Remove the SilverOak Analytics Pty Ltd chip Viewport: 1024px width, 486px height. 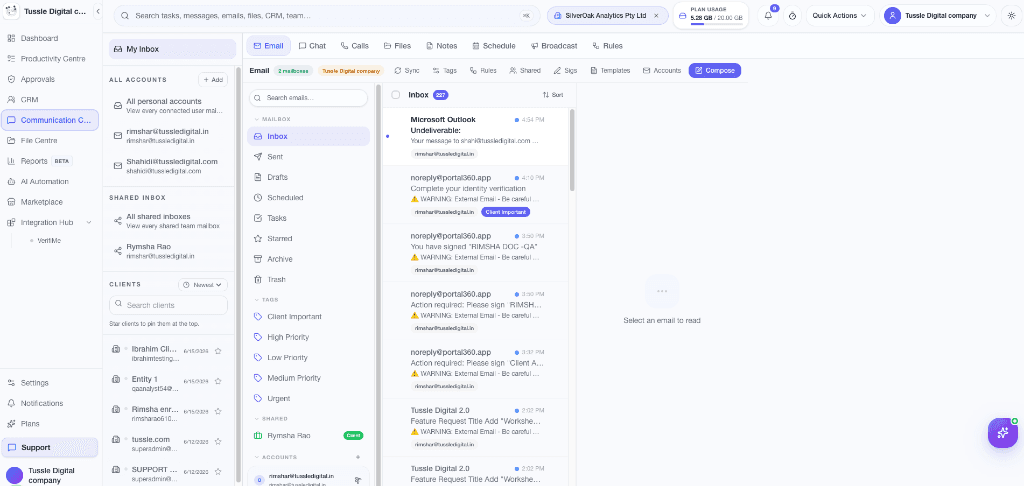pos(656,16)
